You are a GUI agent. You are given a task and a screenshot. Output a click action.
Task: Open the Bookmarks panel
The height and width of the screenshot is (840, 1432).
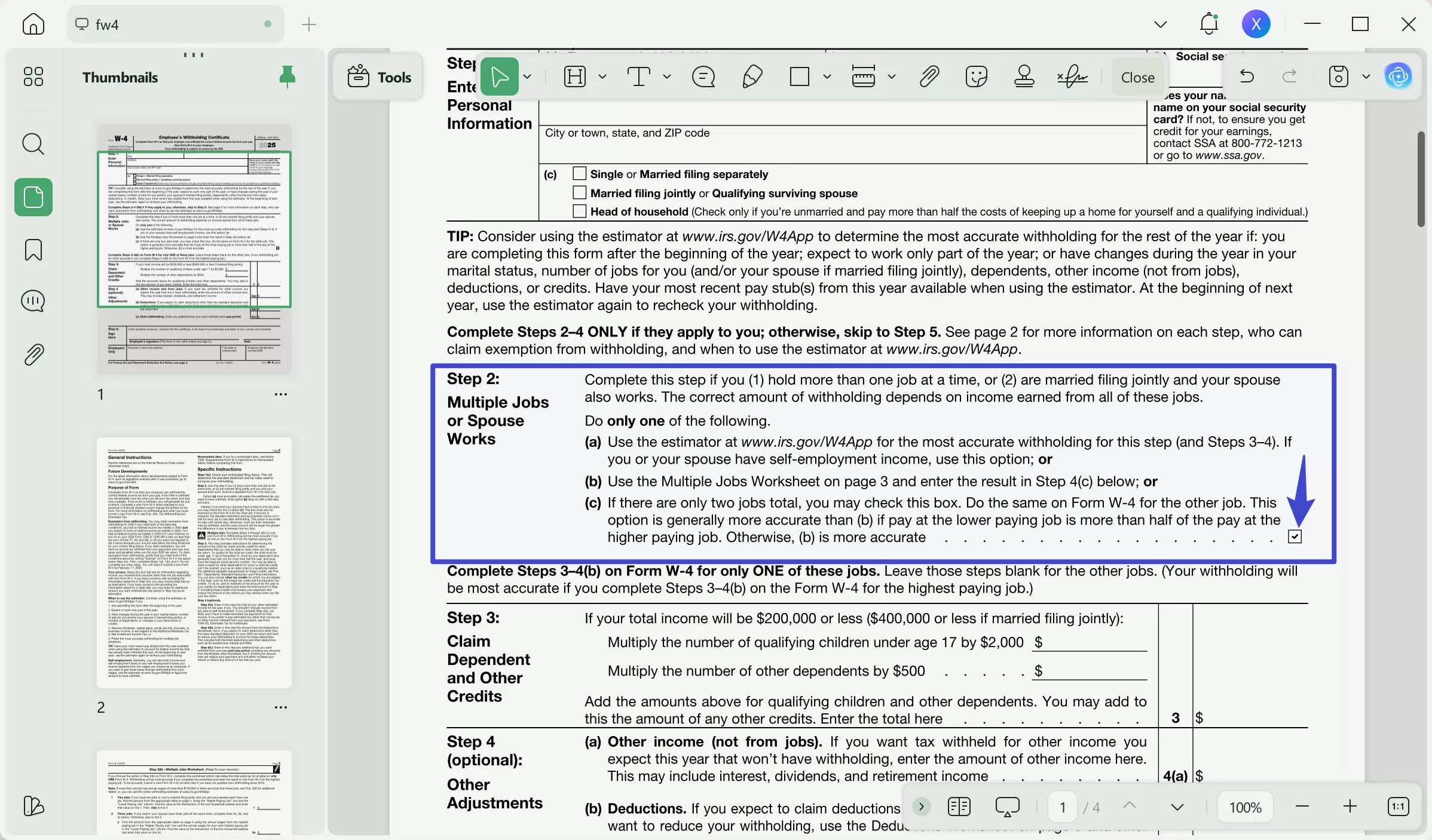tap(33, 250)
